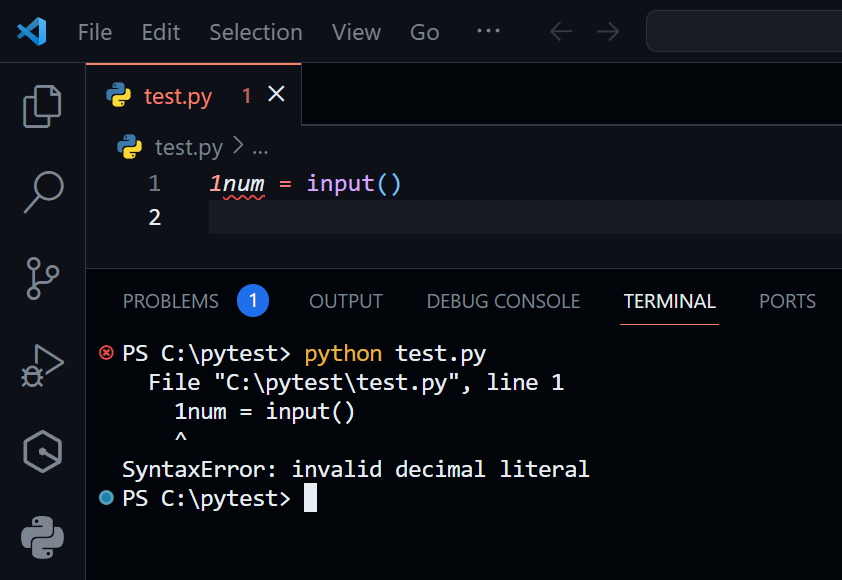The image size is (842, 580).
Task: Click the underlined 1num in editor
Action: point(237,184)
